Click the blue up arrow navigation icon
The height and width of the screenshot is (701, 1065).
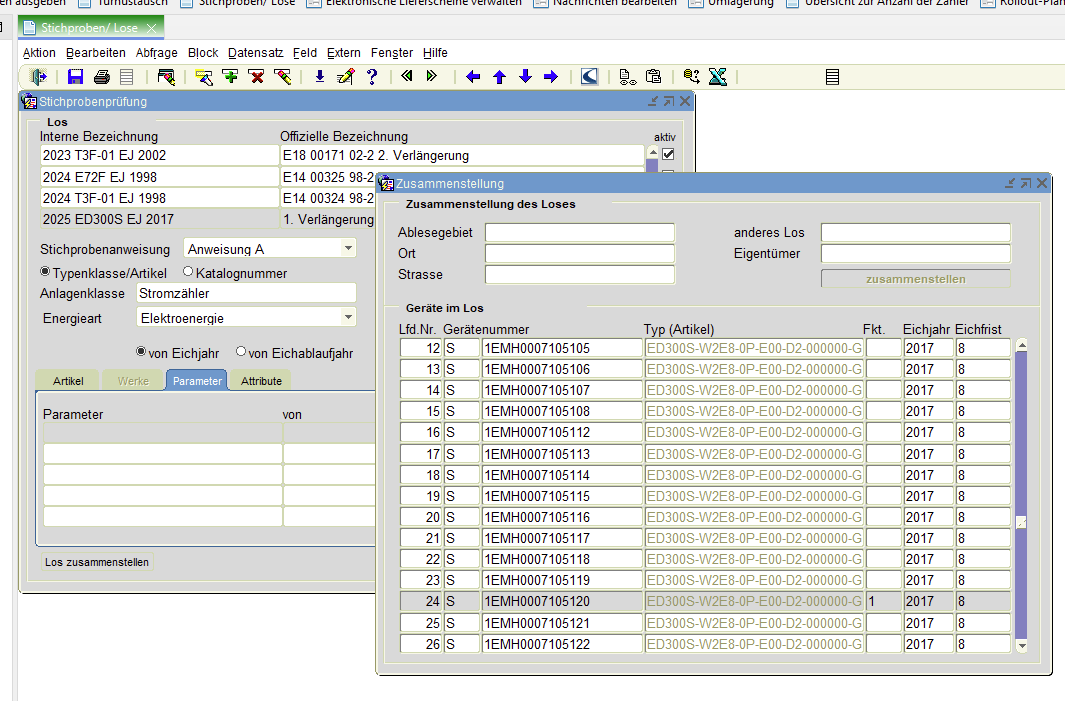click(x=499, y=77)
